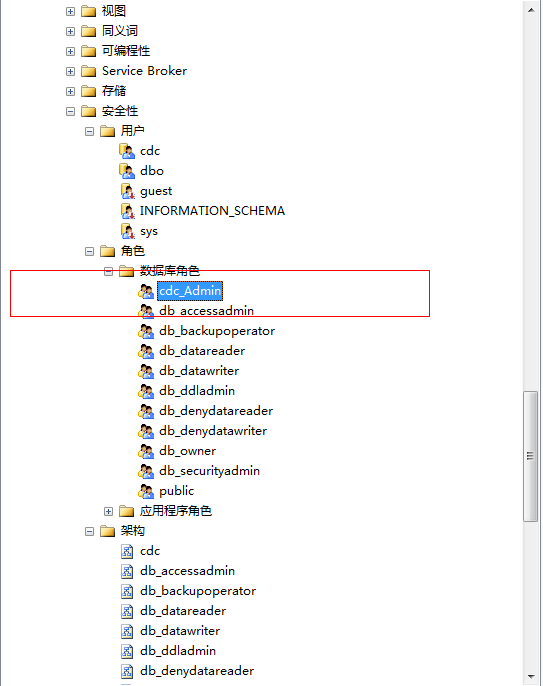Image resolution: width=543 pixels, height=686 pixels.
Task: Select the INFORMATION_SCHEMA user name
Action: coord(212,211)
